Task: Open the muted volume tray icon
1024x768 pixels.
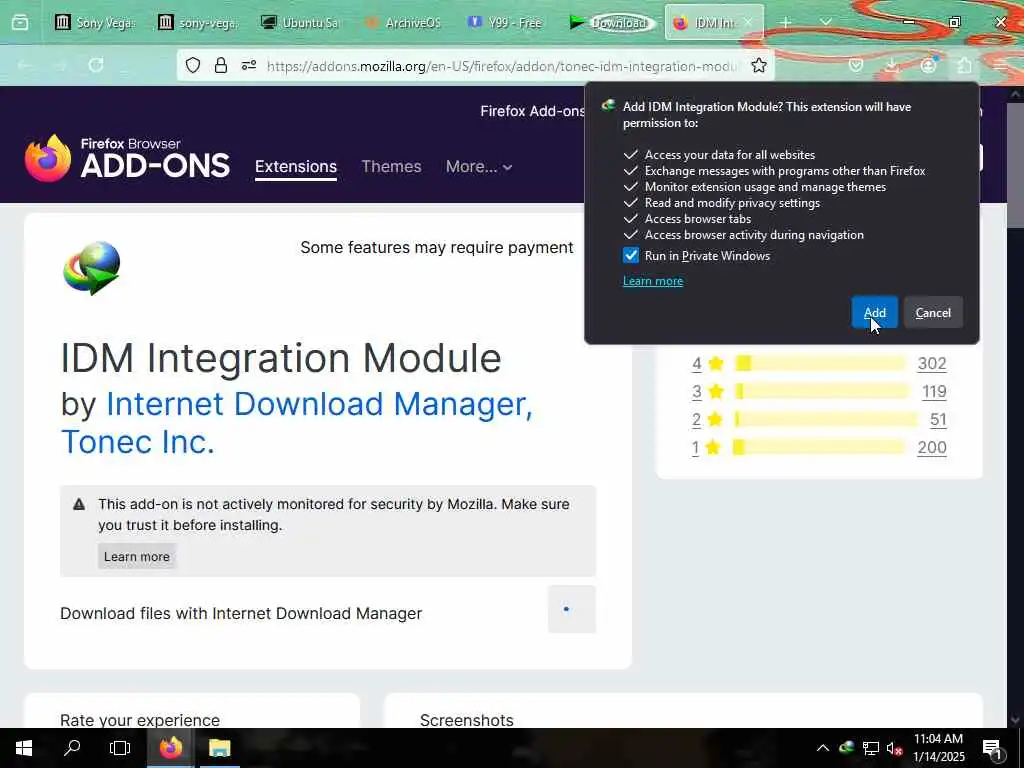Action: (894, 748)
